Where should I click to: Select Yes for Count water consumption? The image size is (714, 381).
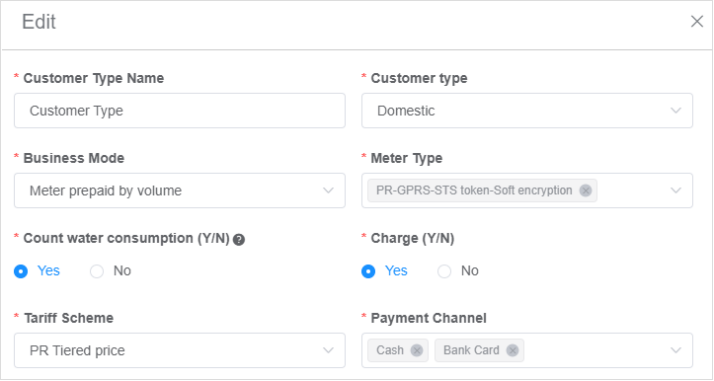click(21, 271)
